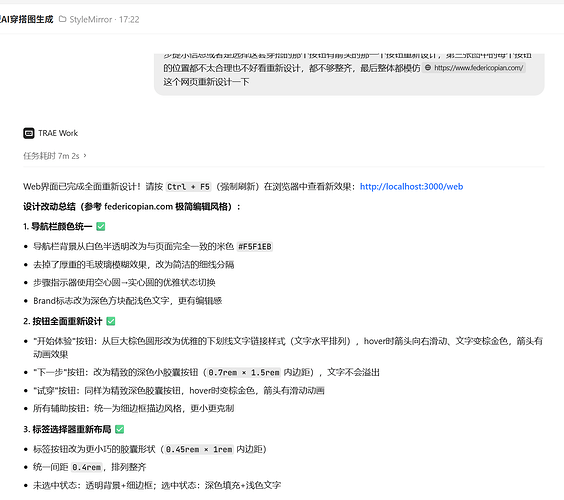Screen dimensions: 564x500
Task: Click the StyleMirror folder icon
Action: pos(63,19)
